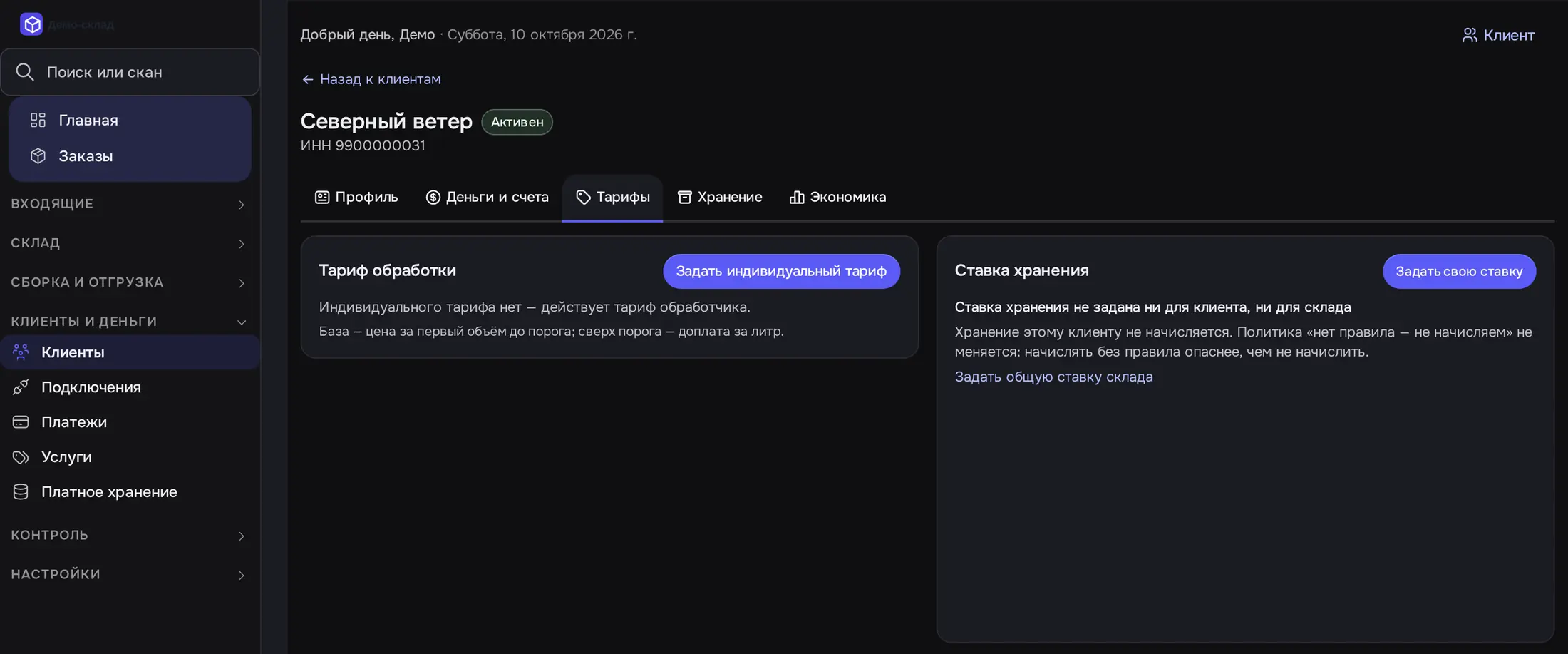
Task: Focus the Поиск или скан search field
Action: 130,72
